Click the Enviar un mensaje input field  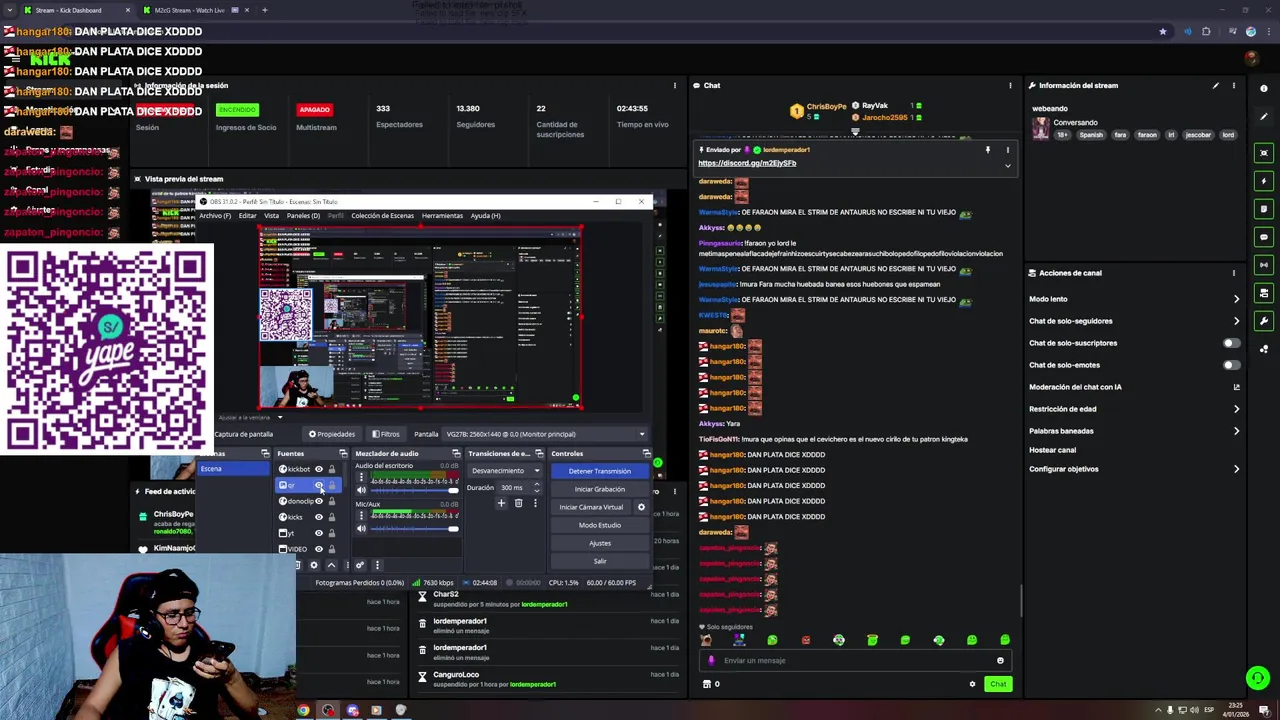coord(855,660)
